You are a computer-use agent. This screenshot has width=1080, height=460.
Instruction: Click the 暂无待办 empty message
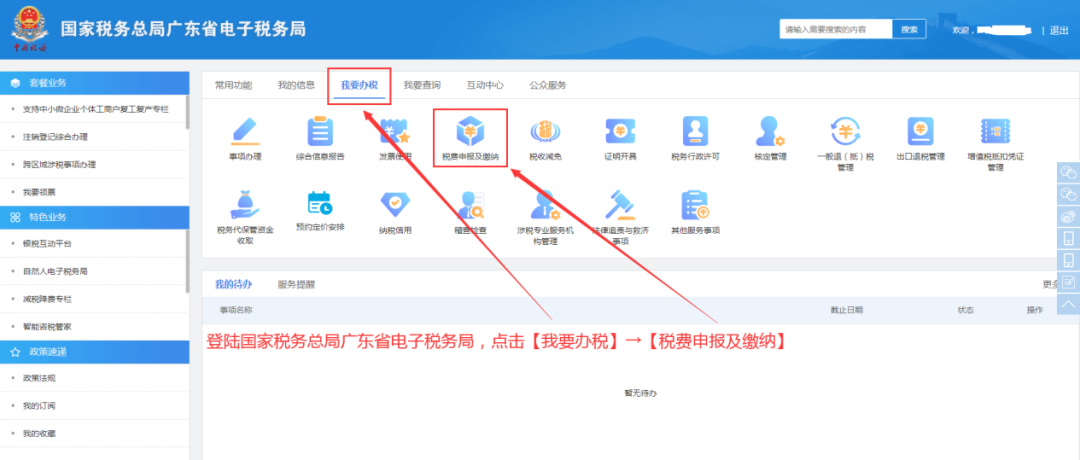(641, 393)
